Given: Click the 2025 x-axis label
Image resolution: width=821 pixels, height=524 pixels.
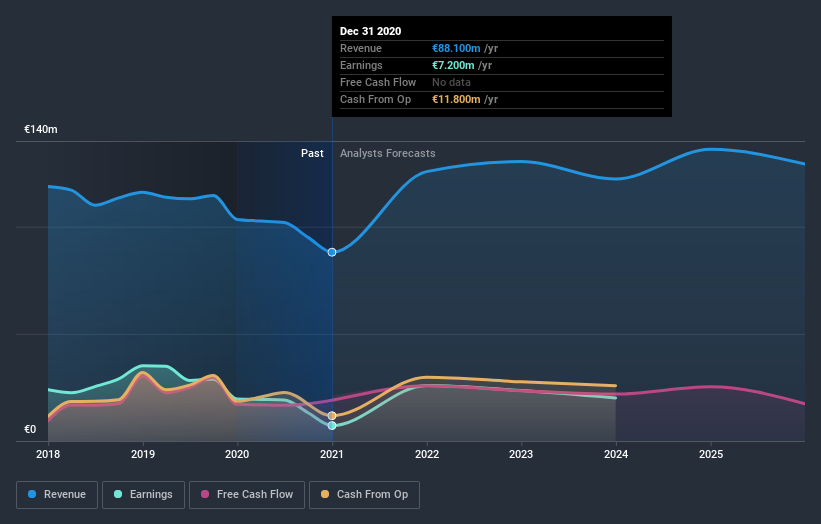Looking at the screenshot, I should point(711,454).
